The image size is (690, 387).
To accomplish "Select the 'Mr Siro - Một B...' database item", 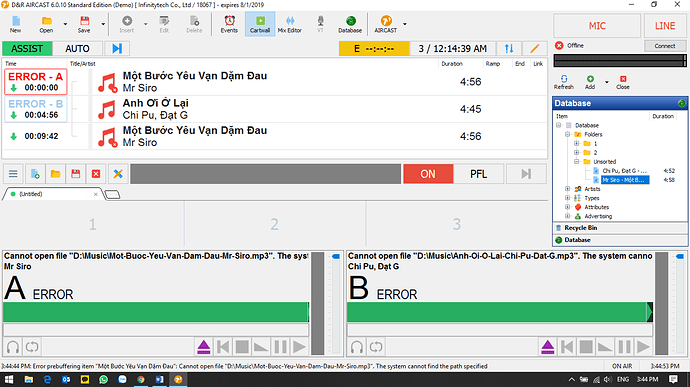I will pos(624,180).
